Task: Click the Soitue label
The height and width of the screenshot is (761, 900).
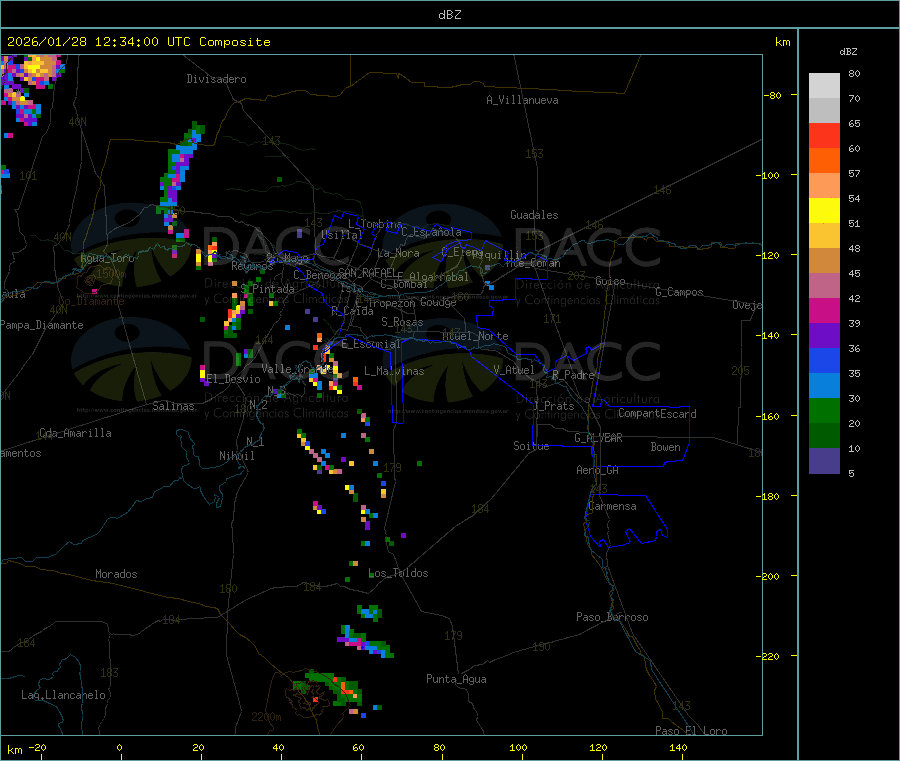Action: [x=531, y=446]
